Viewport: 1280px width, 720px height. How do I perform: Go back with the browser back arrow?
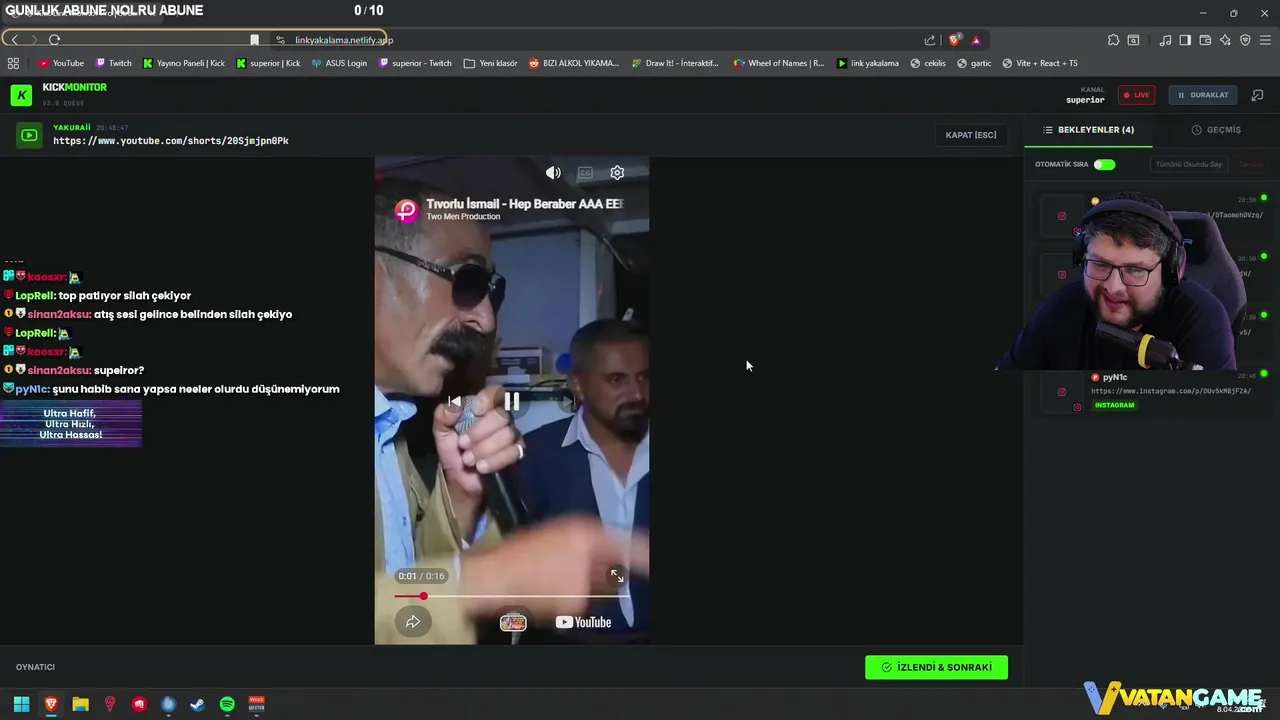click(14, 40)
